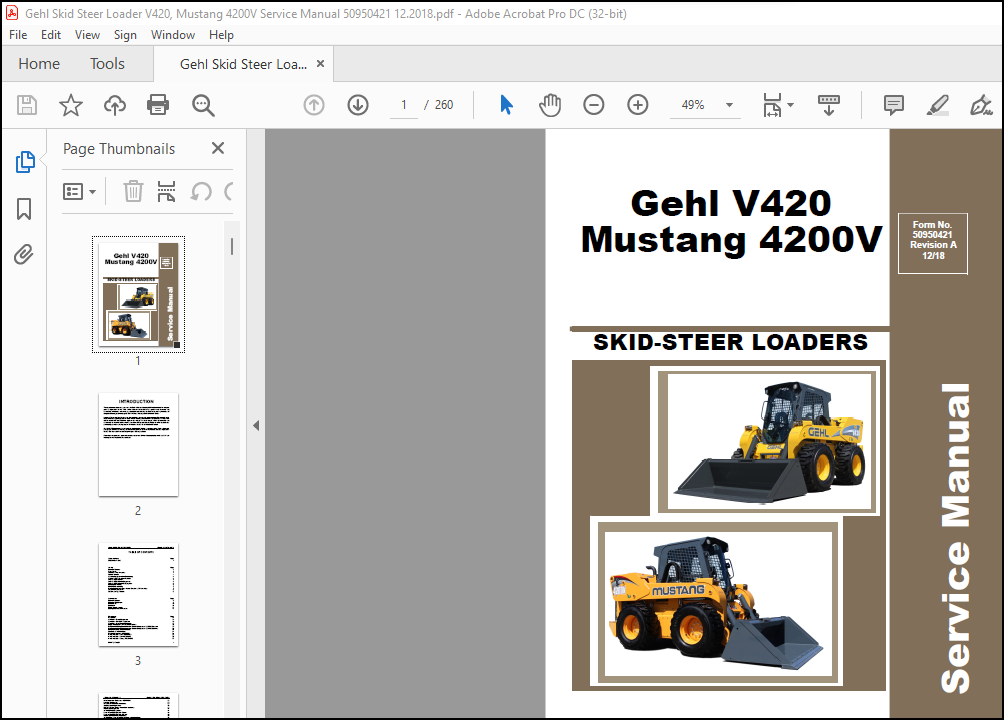1004x720 pixels.
Task: Open the Bookmarks panel
Action: [x=24, y=209]
